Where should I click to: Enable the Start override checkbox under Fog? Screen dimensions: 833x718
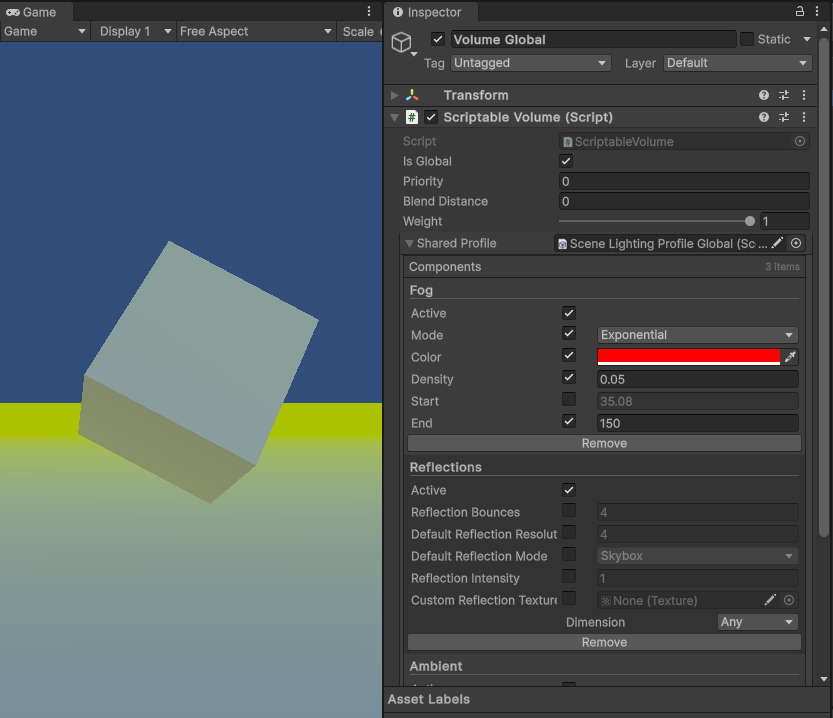(568, 401)
